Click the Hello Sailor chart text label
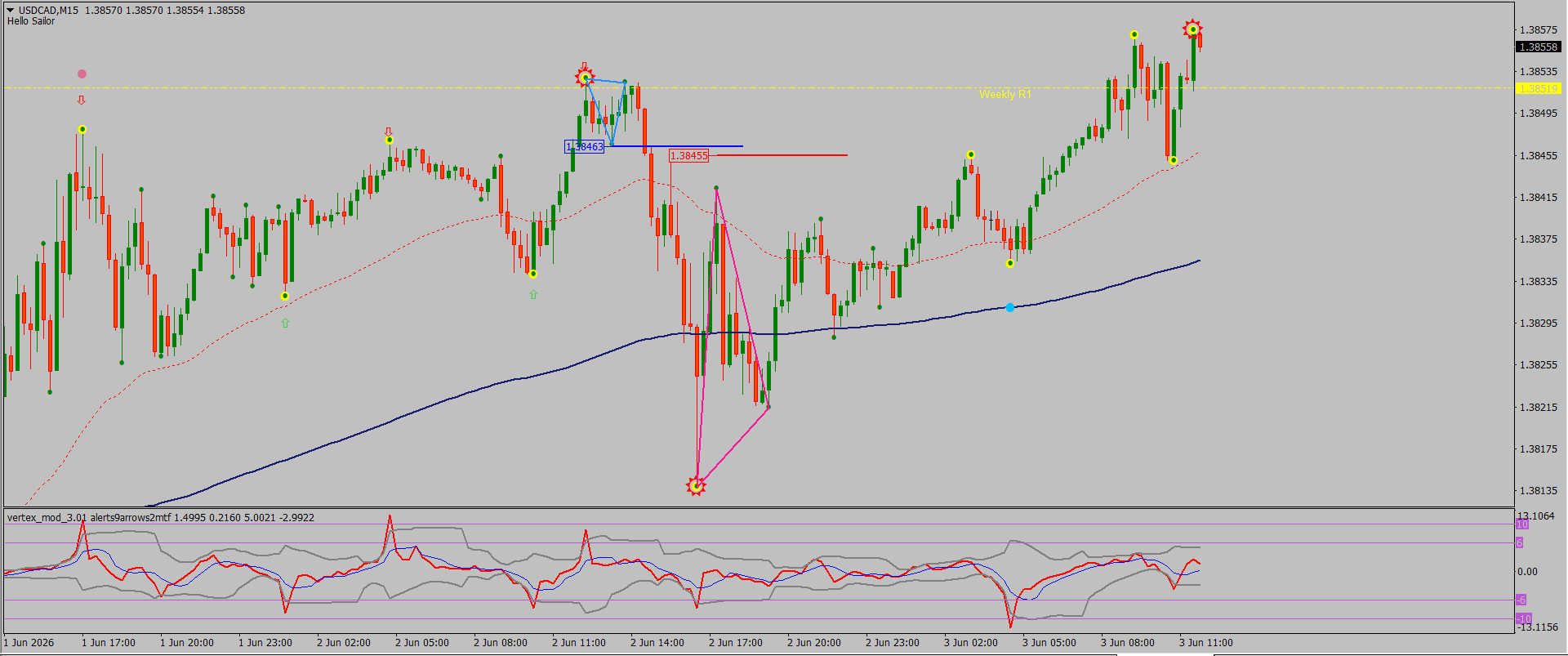Viewport: 1568px width, 656px height. click(31, 21)
